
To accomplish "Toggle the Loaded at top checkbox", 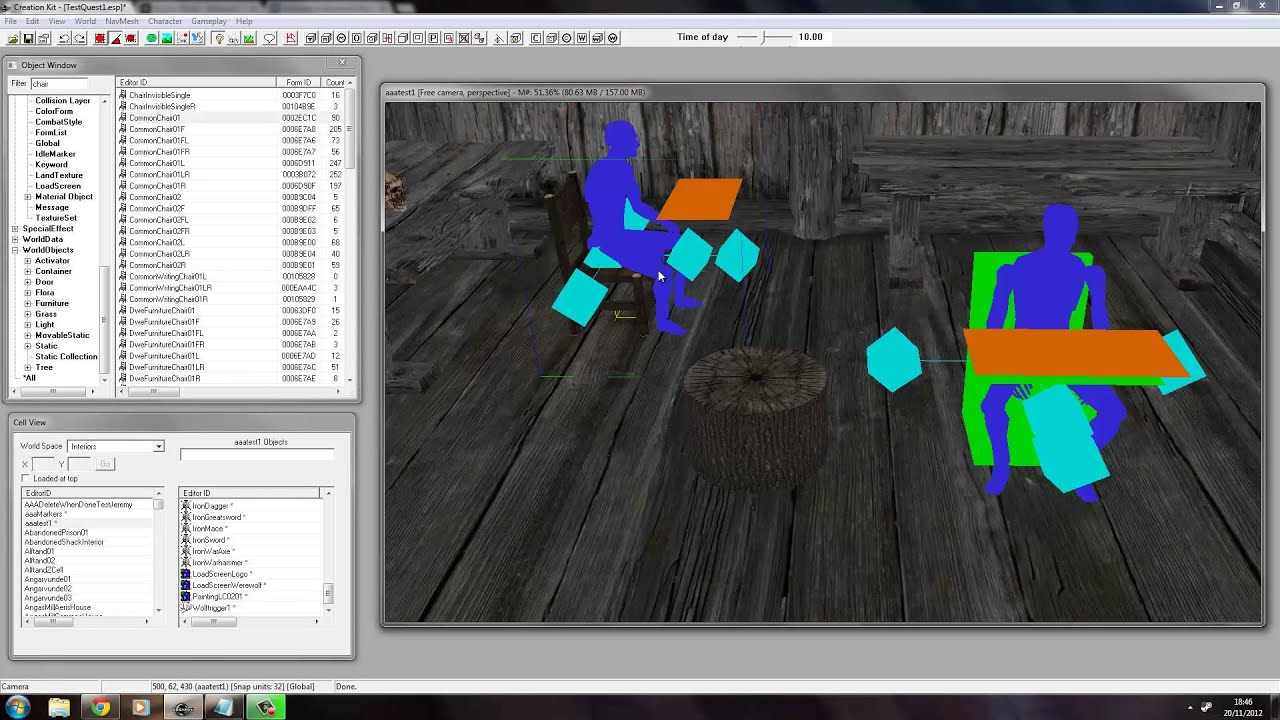I will coord(26,479).
